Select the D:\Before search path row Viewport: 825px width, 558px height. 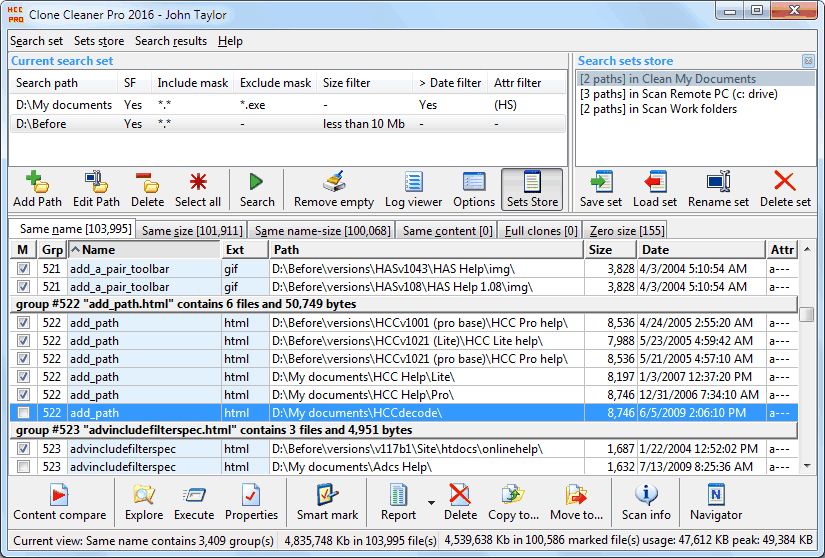[288, 124]
